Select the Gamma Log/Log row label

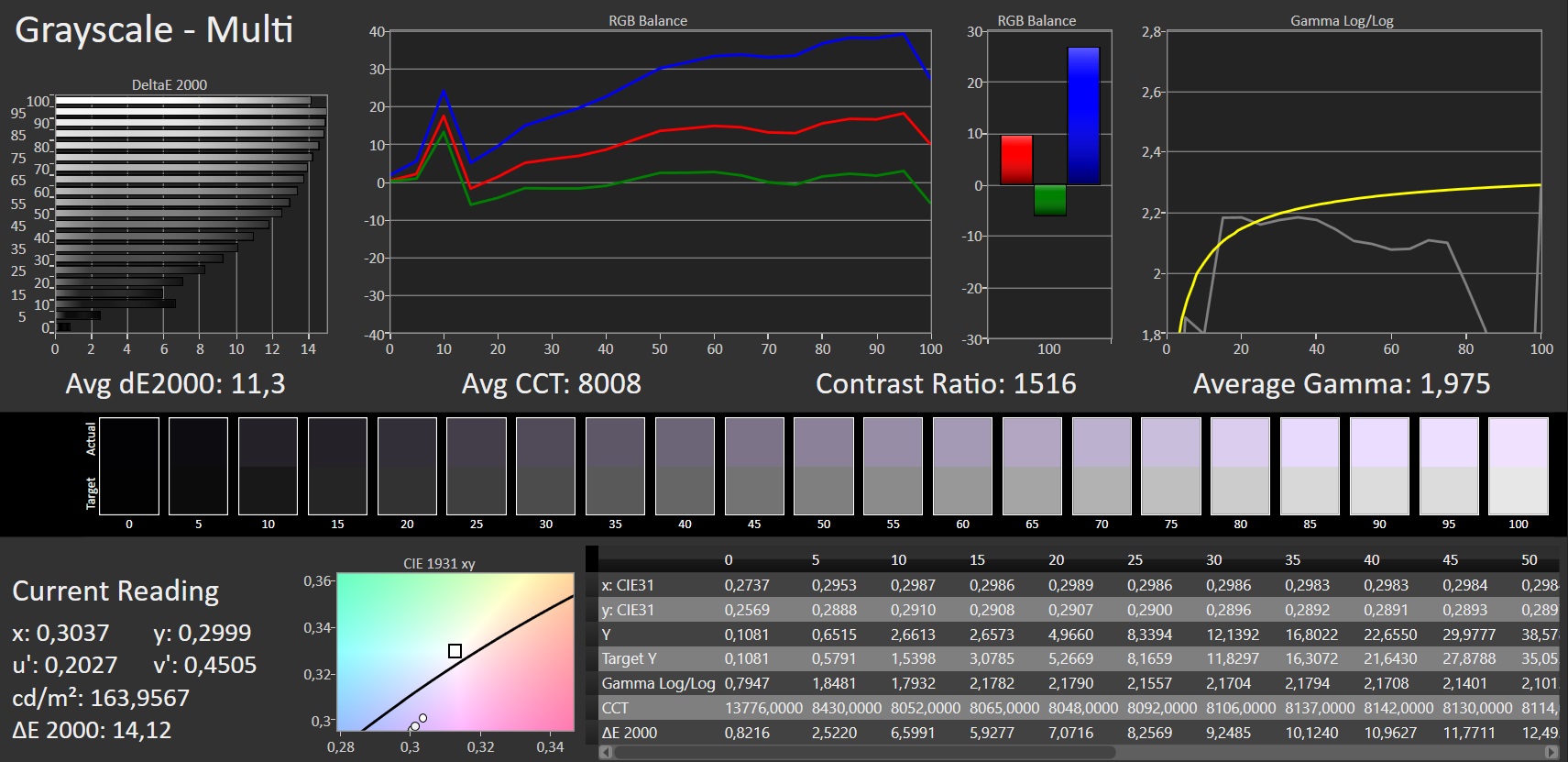coord(657,683)
